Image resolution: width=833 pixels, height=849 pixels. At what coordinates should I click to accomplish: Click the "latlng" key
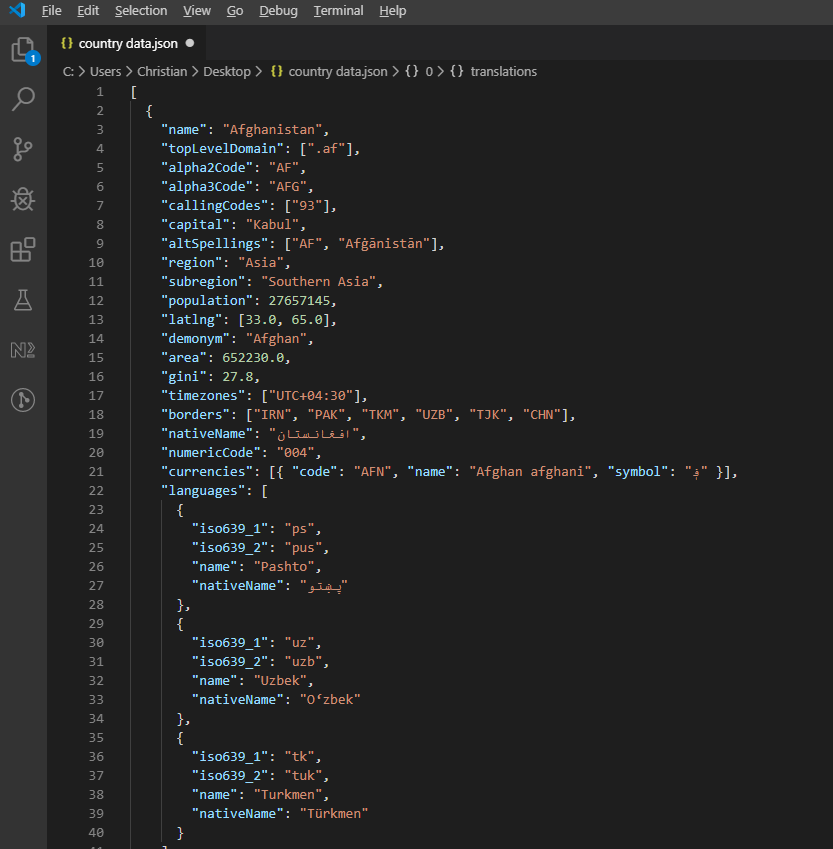[192, 320]
